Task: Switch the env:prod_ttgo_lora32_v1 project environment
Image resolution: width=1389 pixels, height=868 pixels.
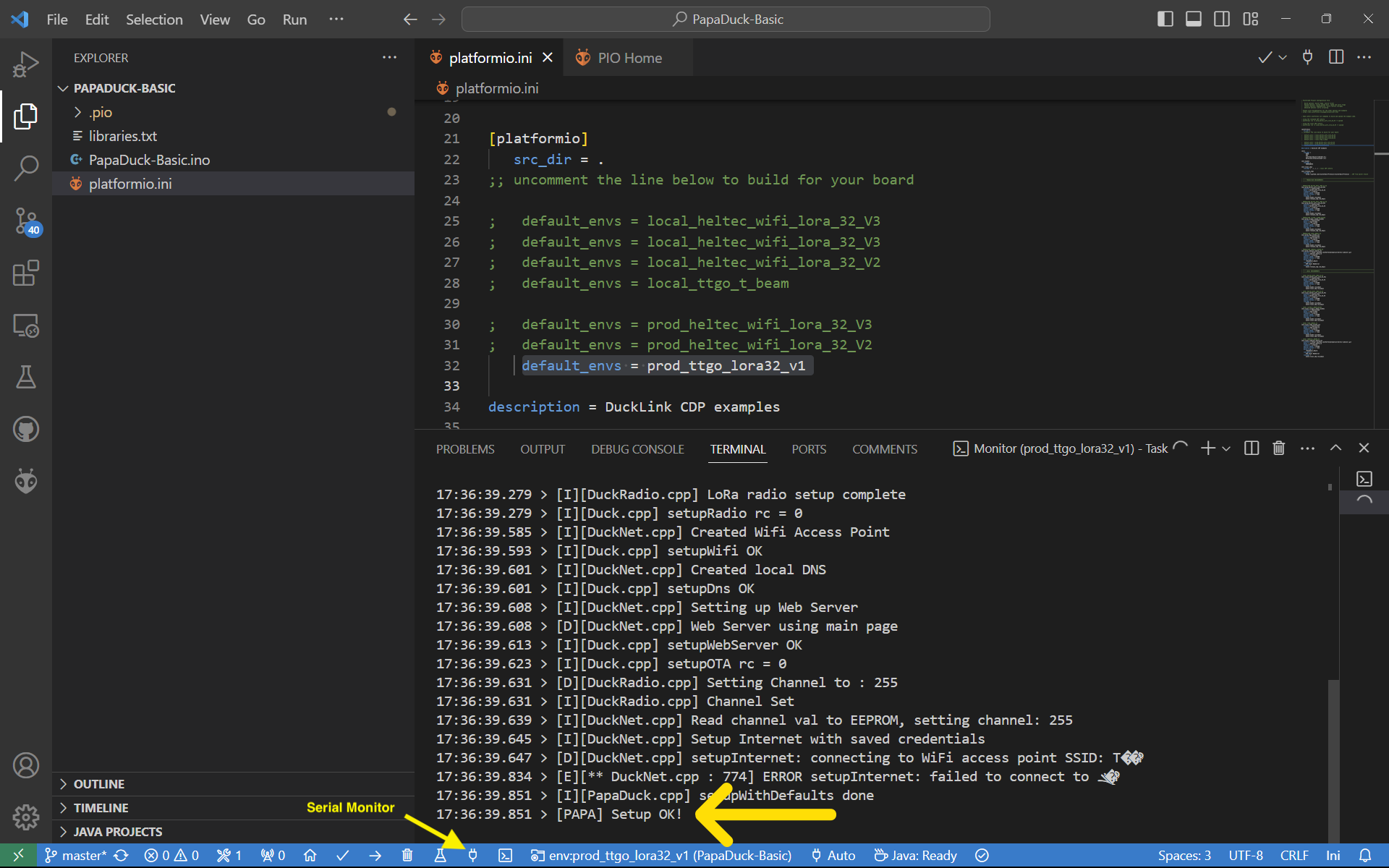Action: tap(661, 856)
